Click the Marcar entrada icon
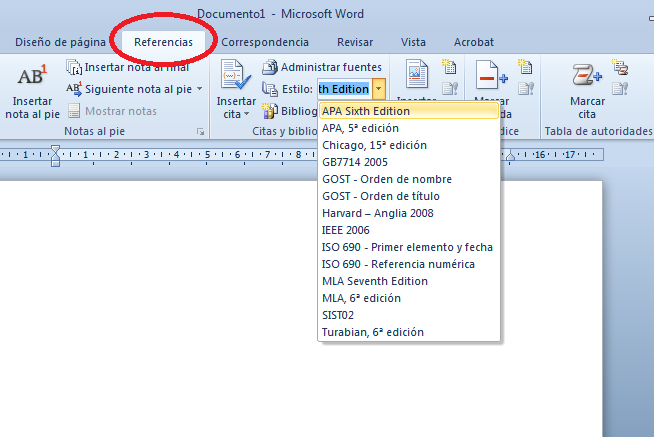Screen dimensions: 654x437 (492, 75)
